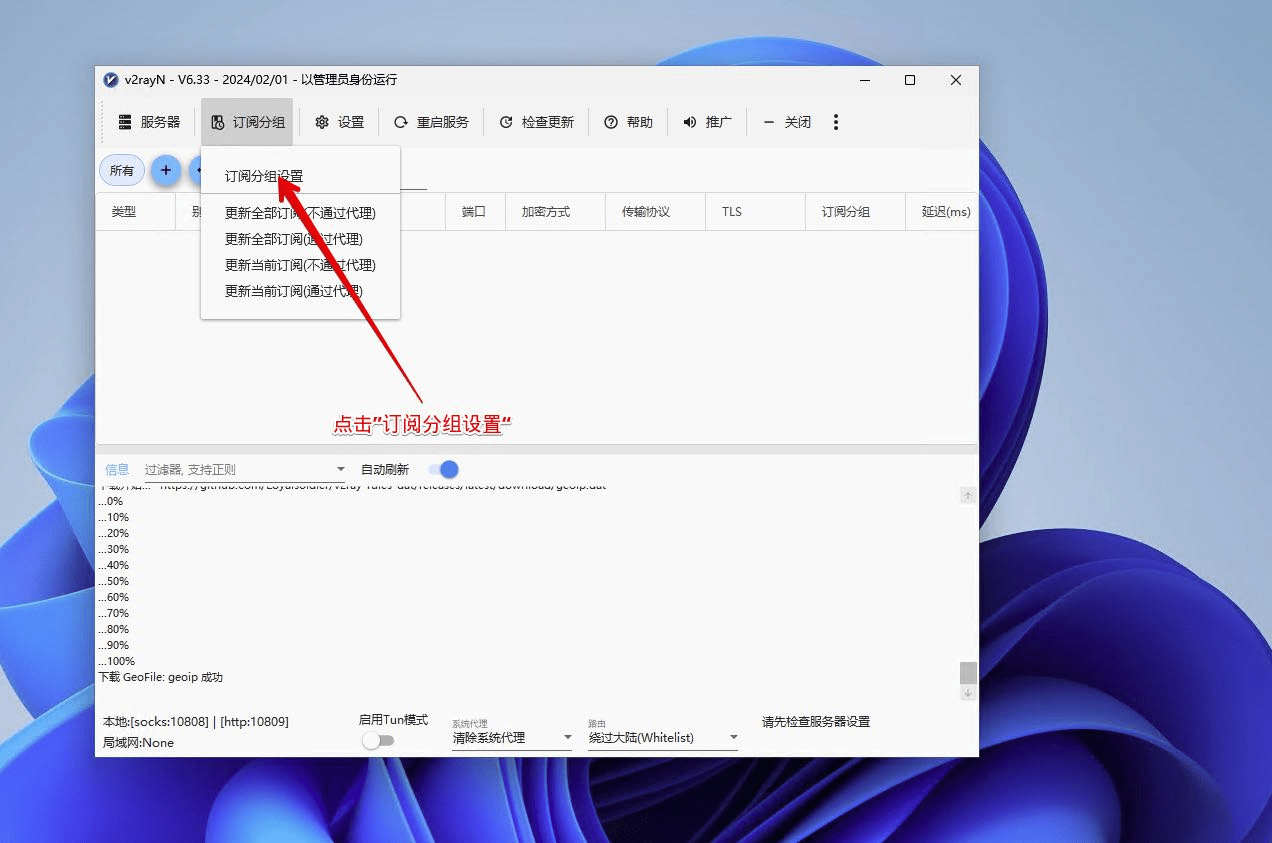Open the 服务器 toolbar menu
This screenshot has height=843, width=1272.
(x=149, y=122)
